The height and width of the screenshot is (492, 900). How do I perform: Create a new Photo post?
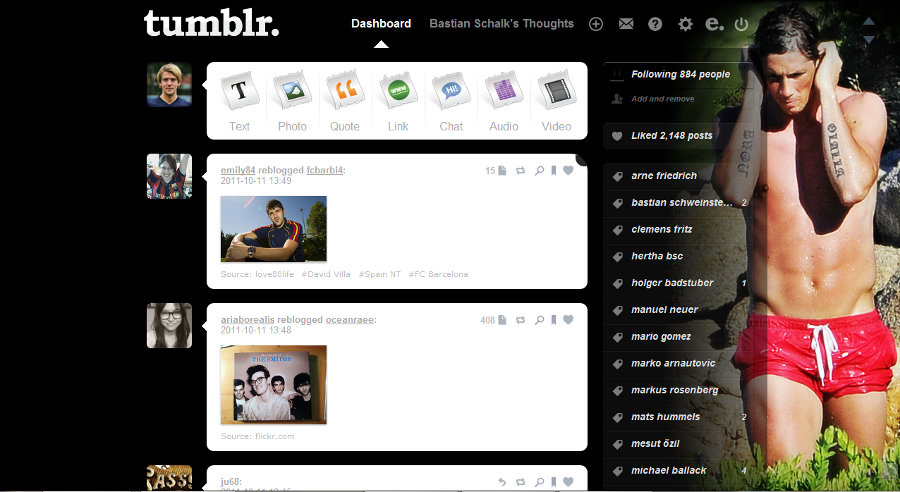292,102
